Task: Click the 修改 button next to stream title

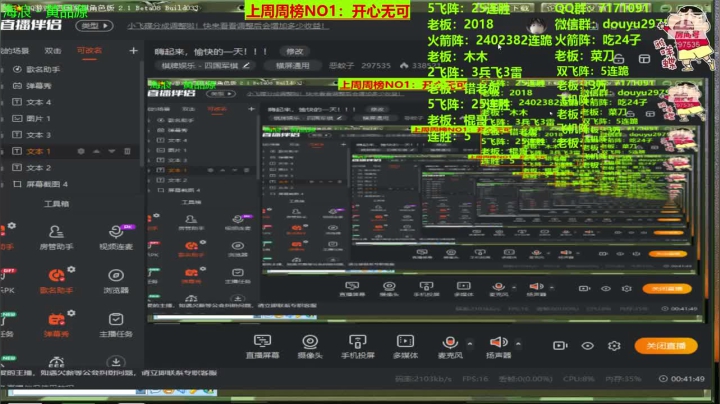Action: click(294, 51)
